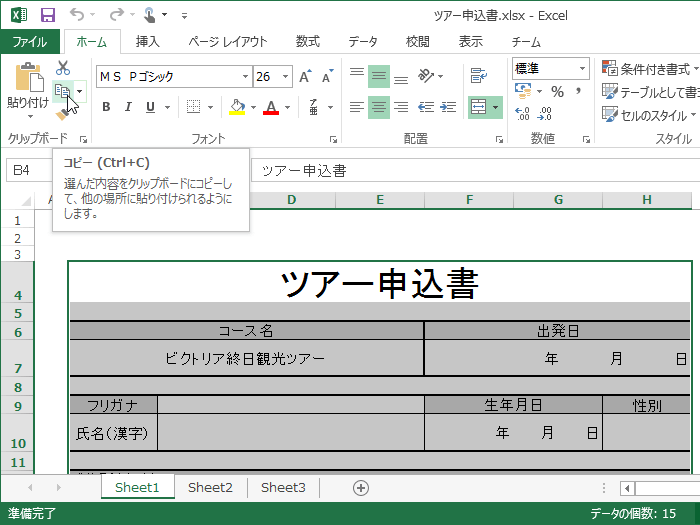Customize quick access toolbar dropdown
The image size is (700, 525).
pyautogui.click(x=184, y=16)
